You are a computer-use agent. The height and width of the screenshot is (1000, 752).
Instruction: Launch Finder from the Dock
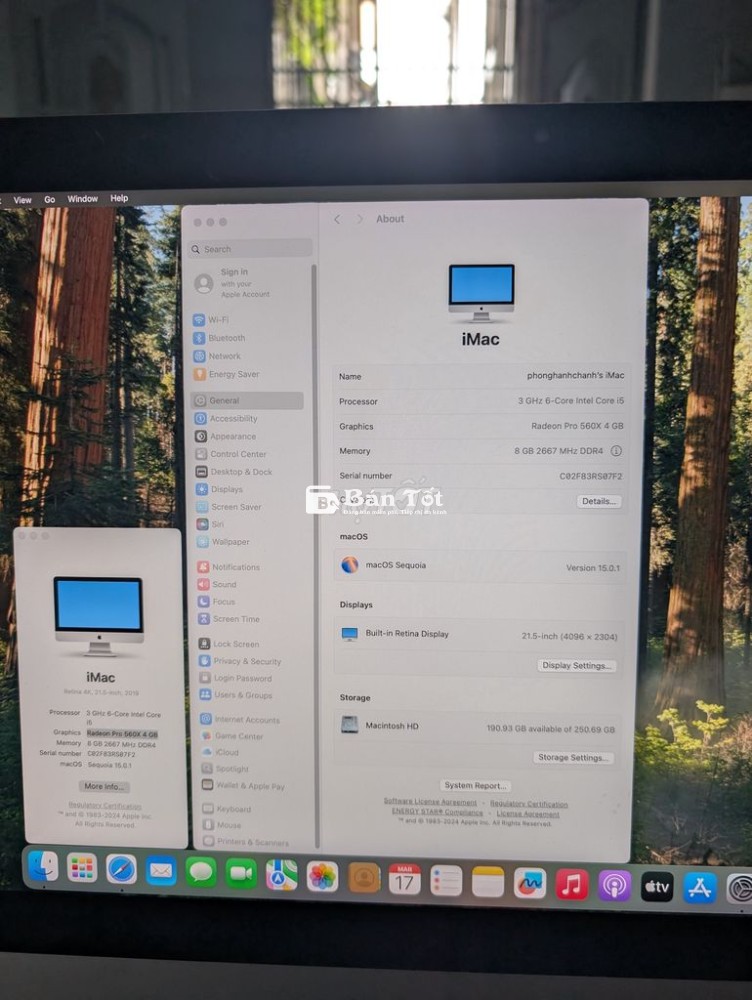(x=43, y=866)
